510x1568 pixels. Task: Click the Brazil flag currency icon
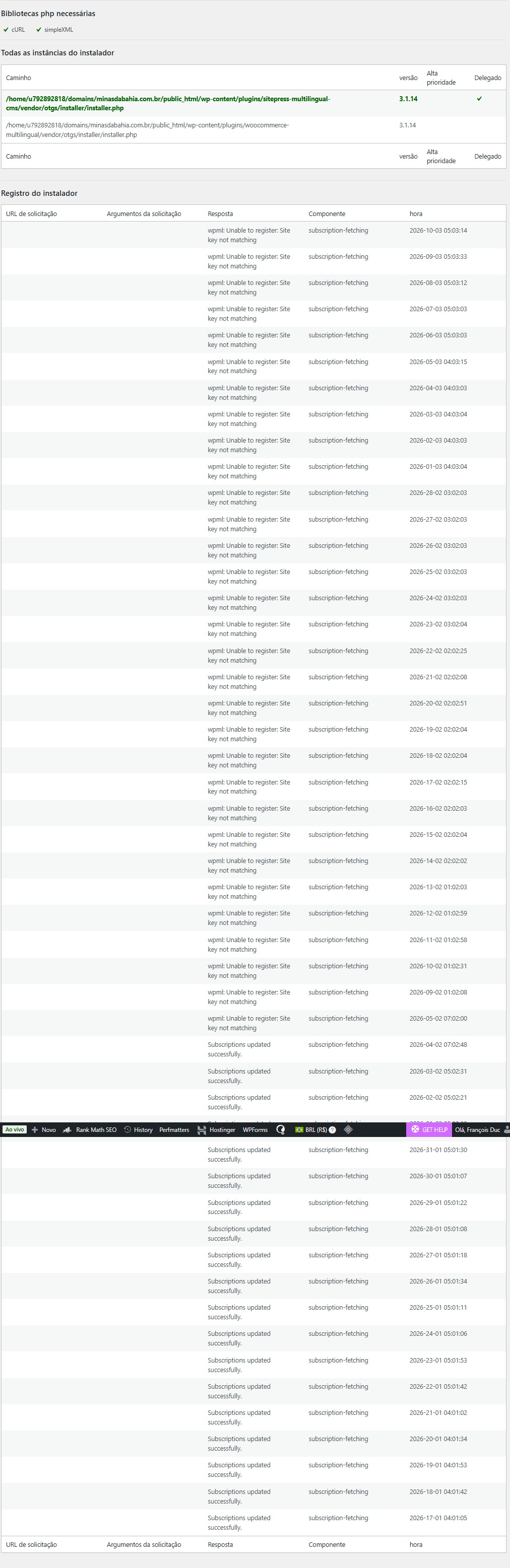click(299, 1130)
